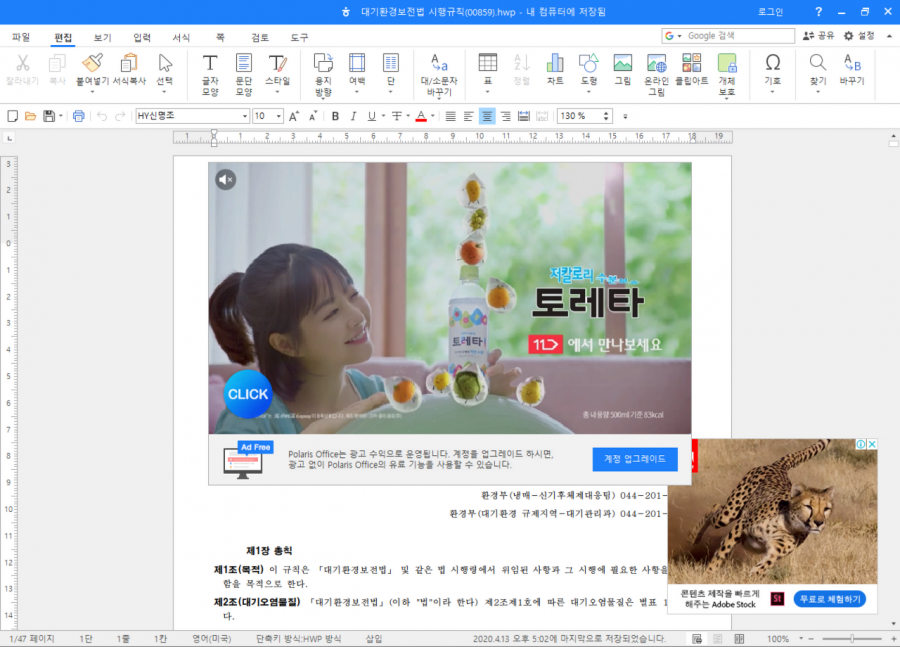Screen dimensions: 900x647
Task: Open the View (보기) tab
Action: [x=102, y=37]
